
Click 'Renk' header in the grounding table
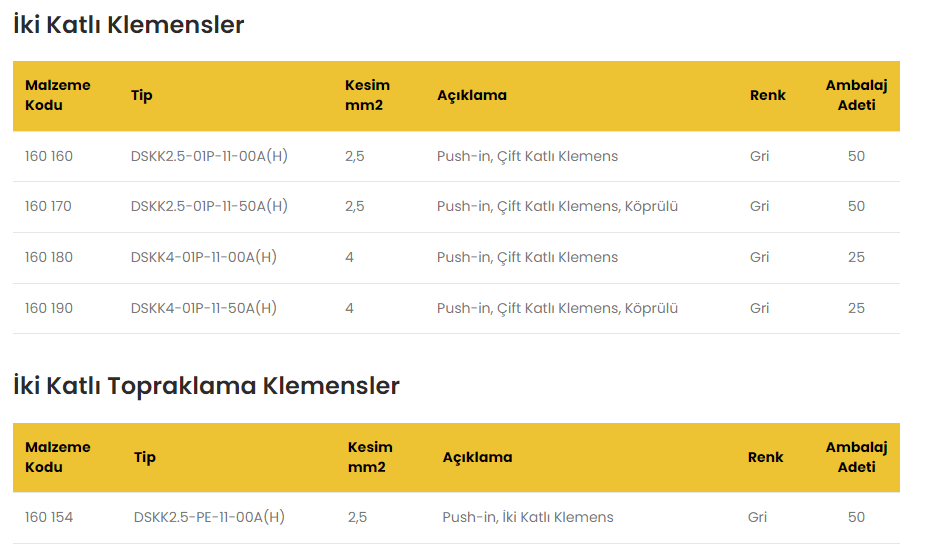pos(765,457)
